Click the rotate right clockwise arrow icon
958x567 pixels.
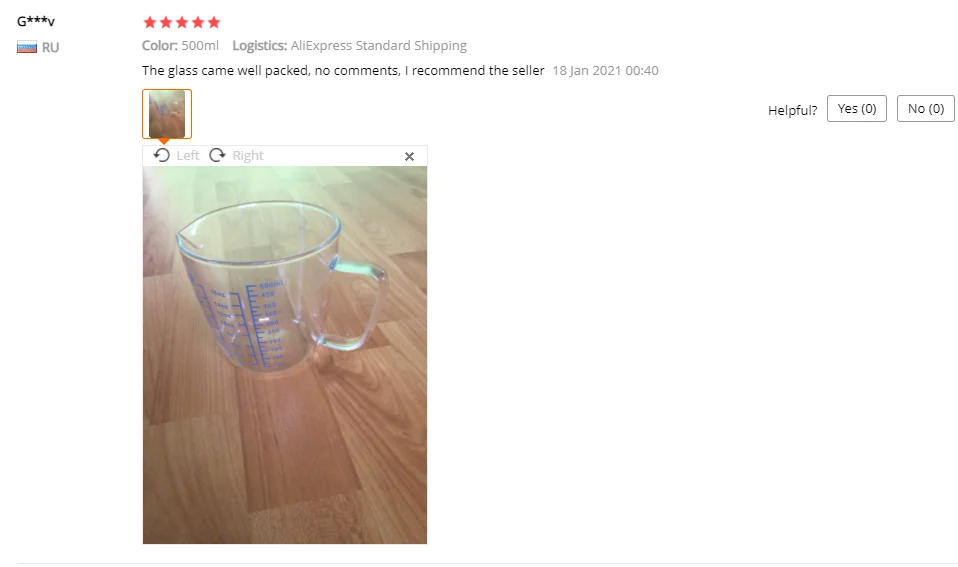coord(217,155)
